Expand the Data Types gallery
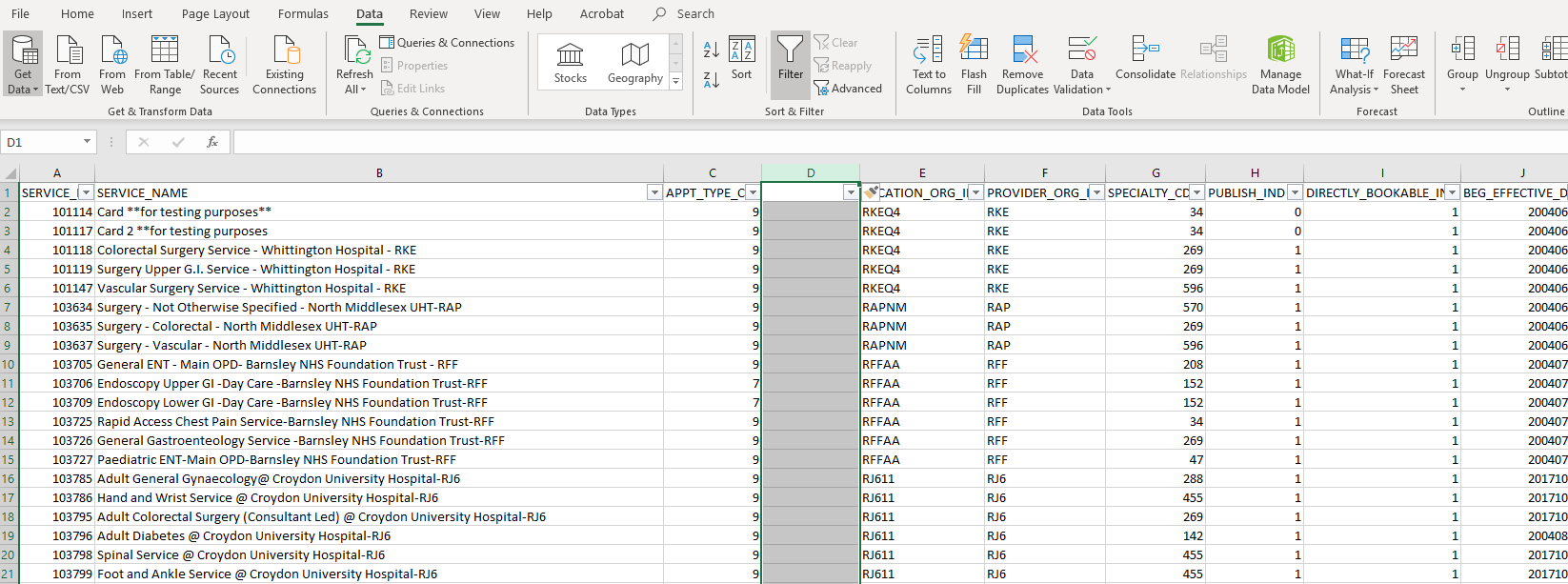Image resolution: width=1568 pixels, height=584 pixels. [x=676, y=82]
